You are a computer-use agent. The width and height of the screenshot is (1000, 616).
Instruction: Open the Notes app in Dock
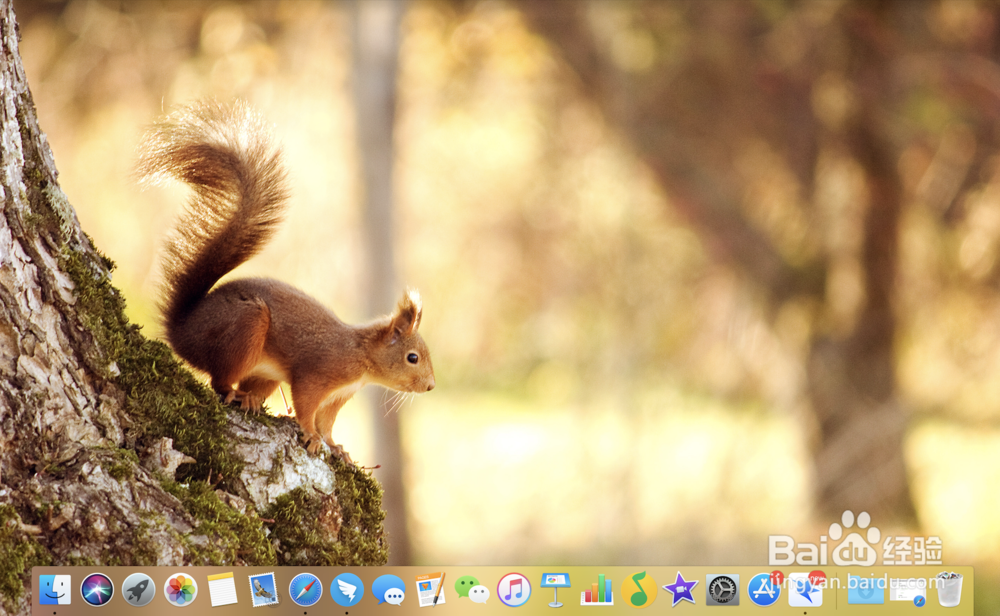tap(222, 589)
